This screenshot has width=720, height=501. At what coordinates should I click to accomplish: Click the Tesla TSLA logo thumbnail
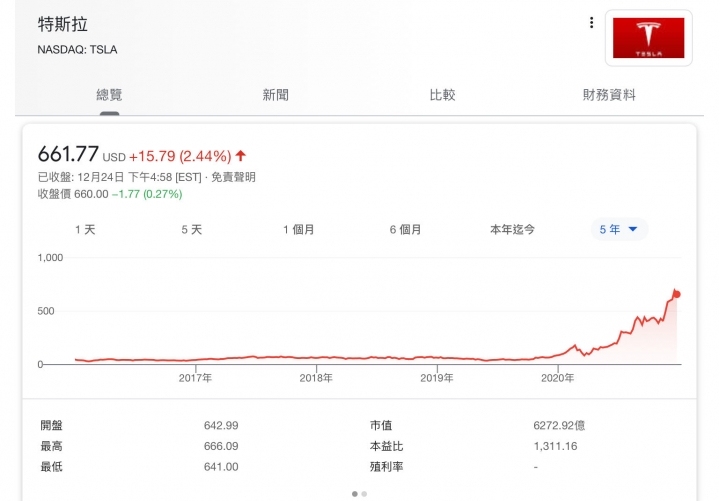coord(648,38)
